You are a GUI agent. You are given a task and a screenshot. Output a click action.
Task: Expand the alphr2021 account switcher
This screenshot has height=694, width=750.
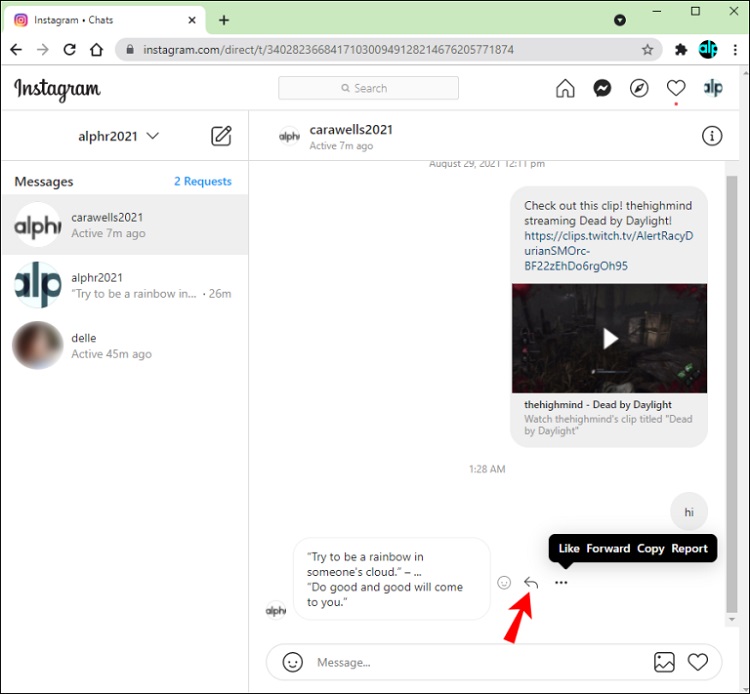pos(119,136)
